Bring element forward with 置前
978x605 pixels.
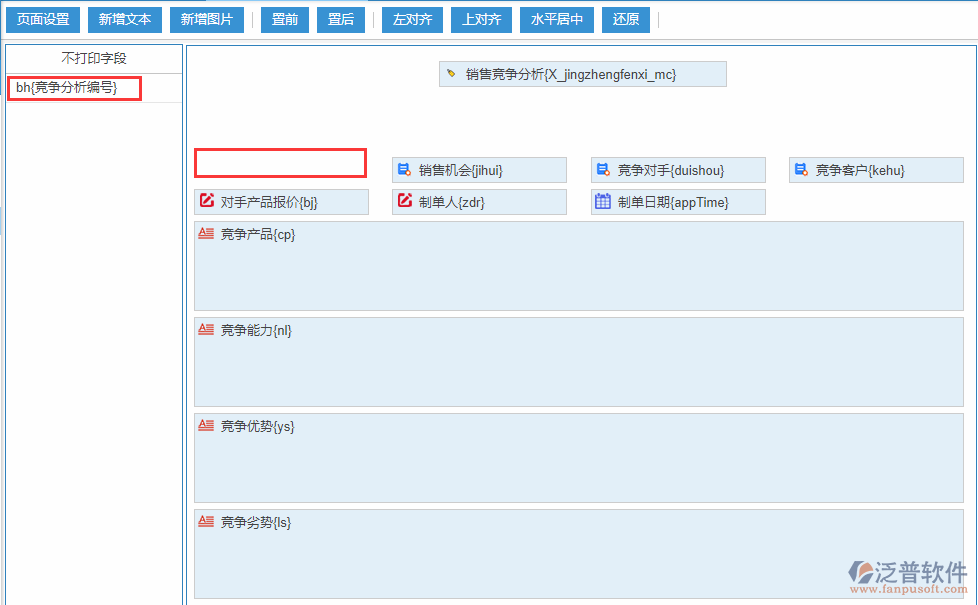pos(285,19)
